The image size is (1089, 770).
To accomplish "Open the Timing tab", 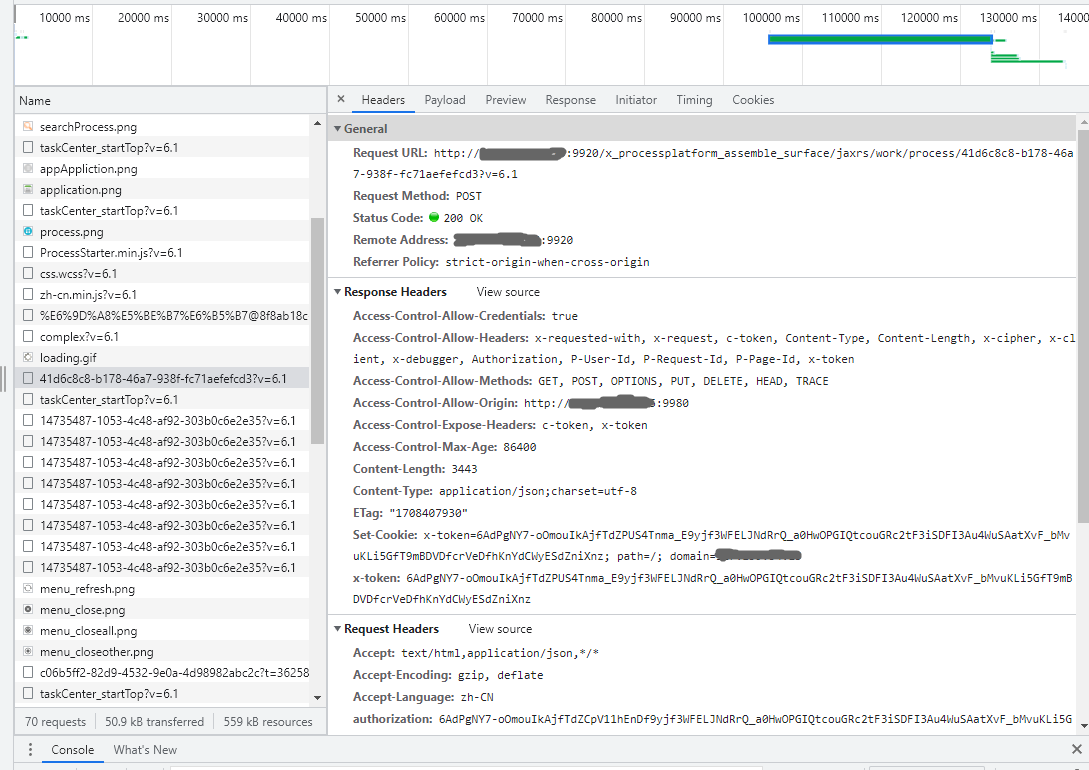I will pos(694,100).
